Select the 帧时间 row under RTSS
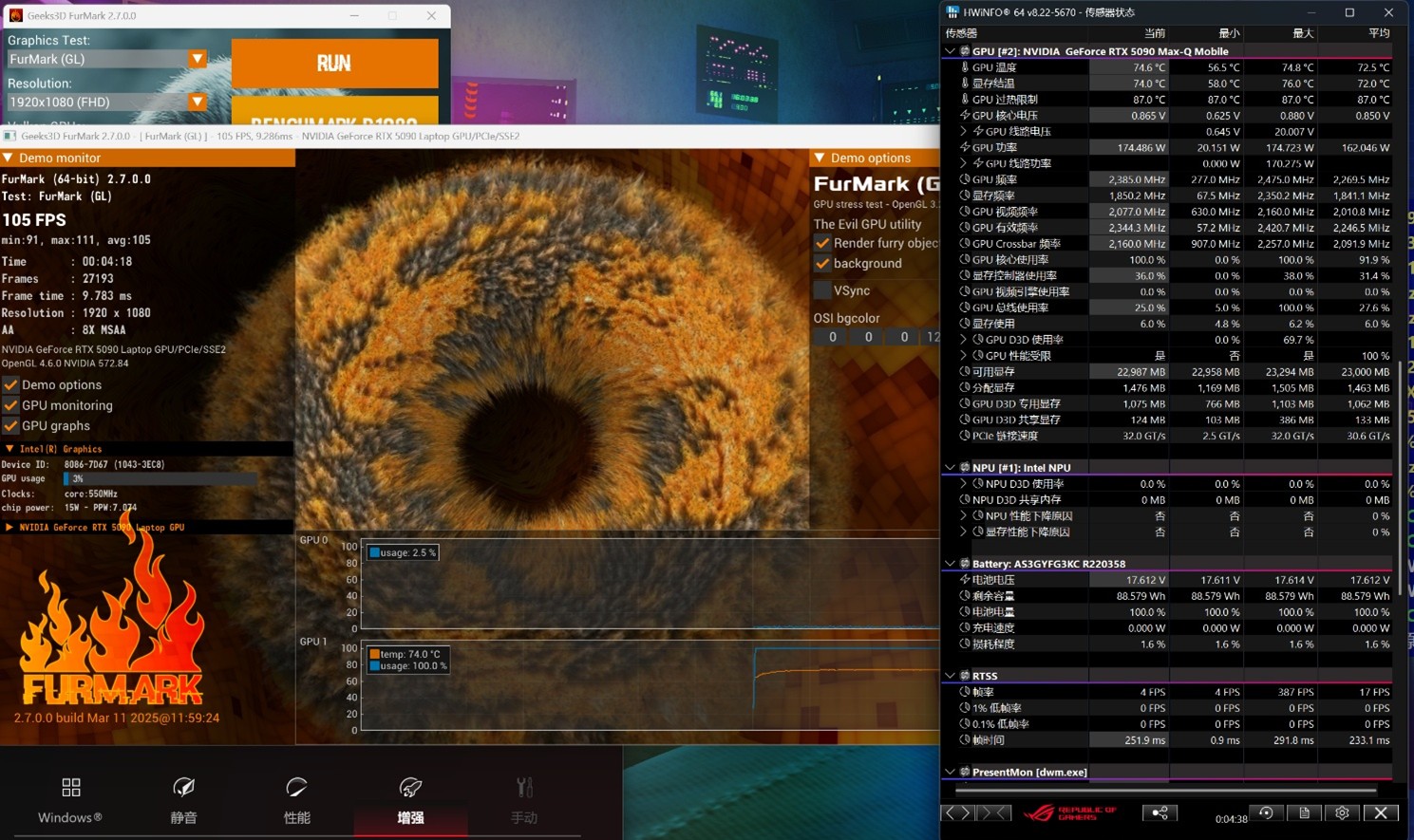The height and width of the screenshot is (840, 1414). point(1168,740)
